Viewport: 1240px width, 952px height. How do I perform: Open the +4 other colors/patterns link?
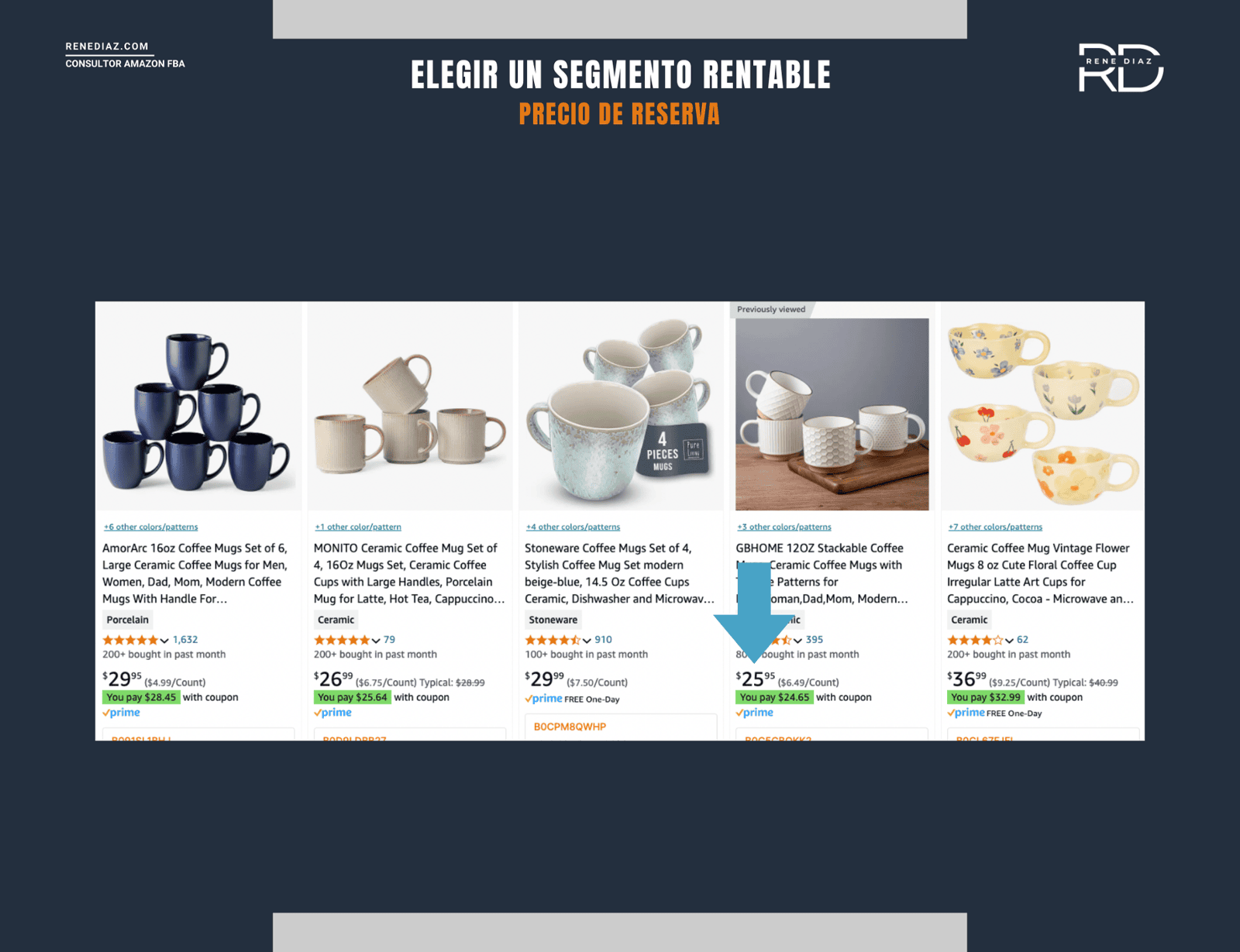(573, 527)
